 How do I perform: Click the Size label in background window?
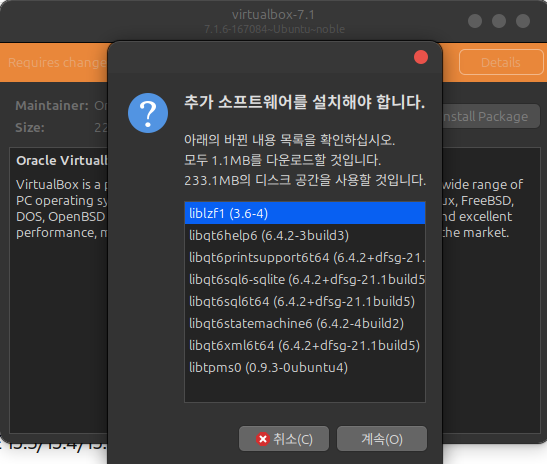click(30, 128)
